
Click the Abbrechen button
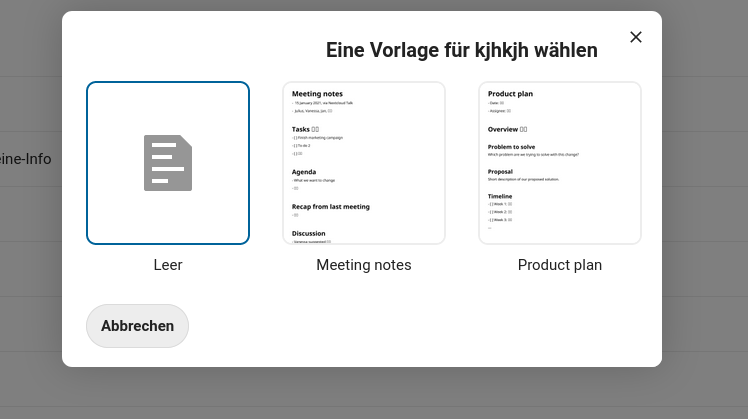[137, 326]
